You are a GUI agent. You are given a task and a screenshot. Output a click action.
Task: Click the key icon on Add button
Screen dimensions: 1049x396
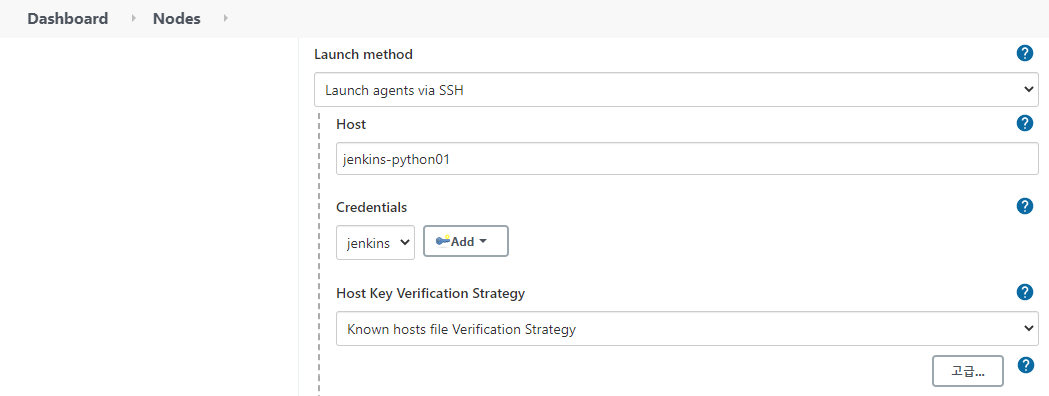tap(443, 241)
